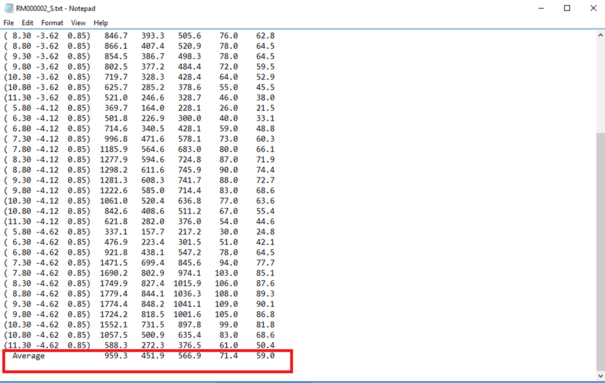
Task: Open the Help menu
Action: tap(101, 23)
